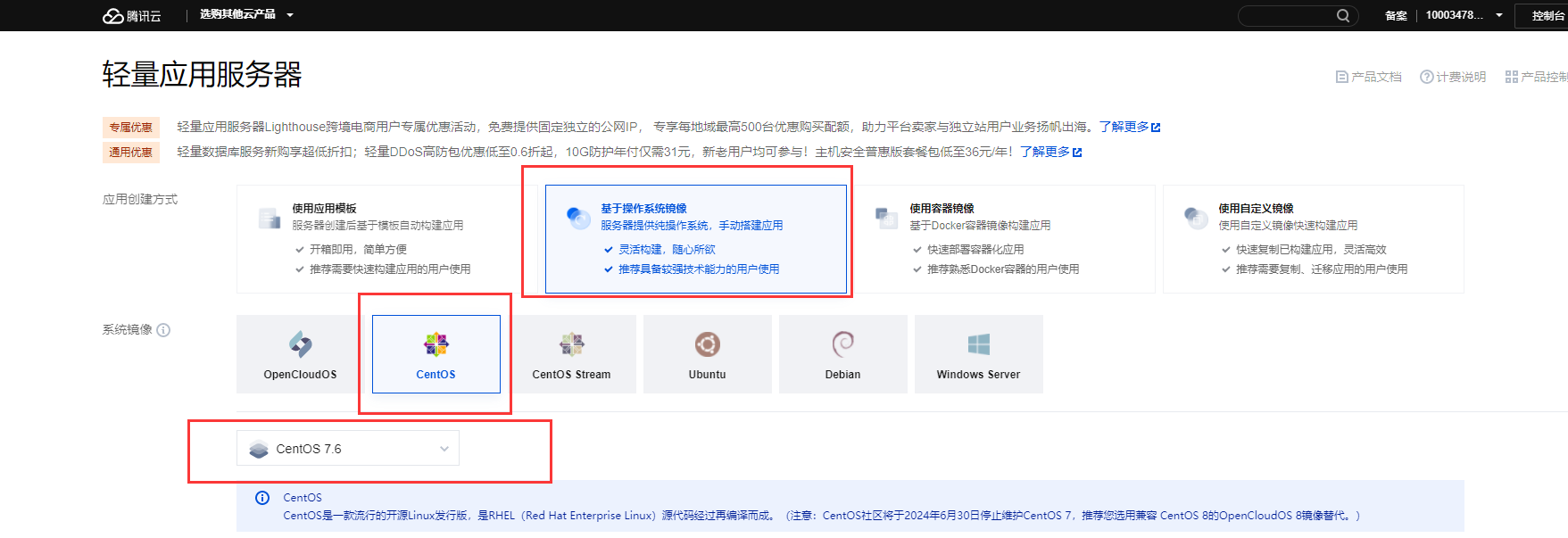Click external link icon after first 了解更多
1568x538 pixels.
click(1156, 128)
